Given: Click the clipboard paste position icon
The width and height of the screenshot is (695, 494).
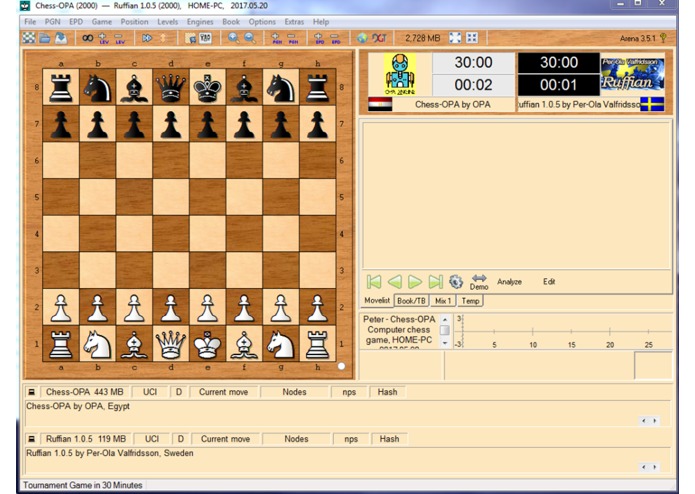Looking at the screenshot, I should point(191,39).
